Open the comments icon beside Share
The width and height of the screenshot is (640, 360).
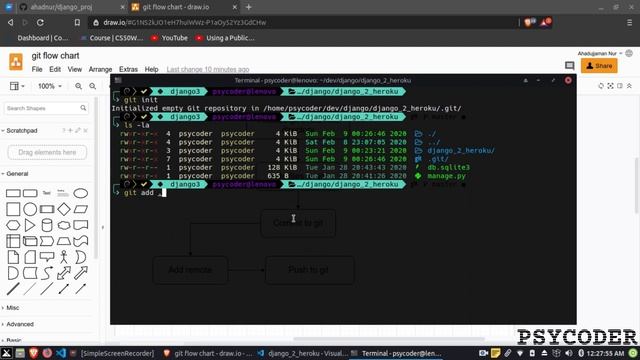pos(569,66)
